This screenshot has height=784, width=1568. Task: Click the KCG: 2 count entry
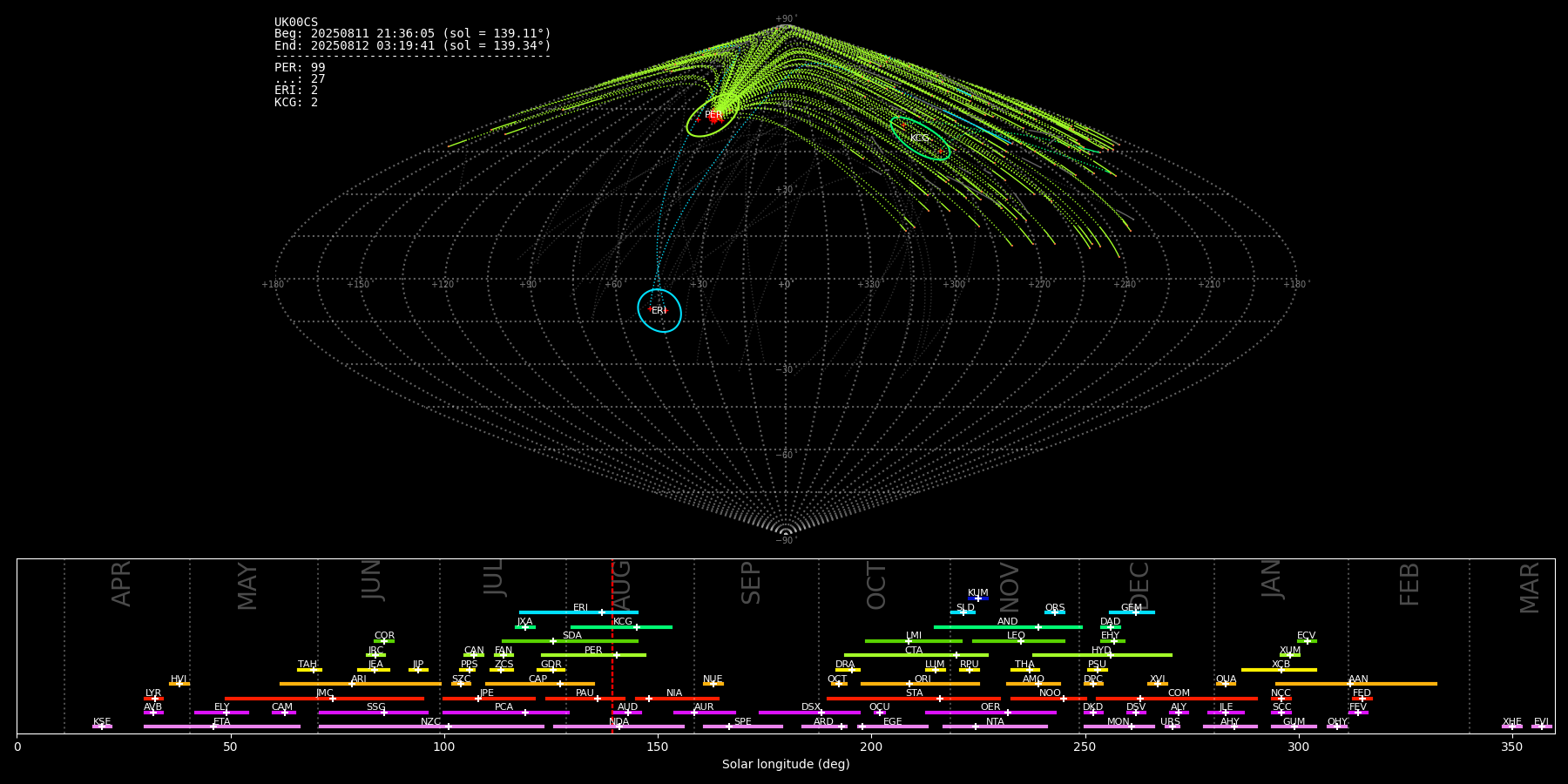pyautogui.click(x=296, y=102)
